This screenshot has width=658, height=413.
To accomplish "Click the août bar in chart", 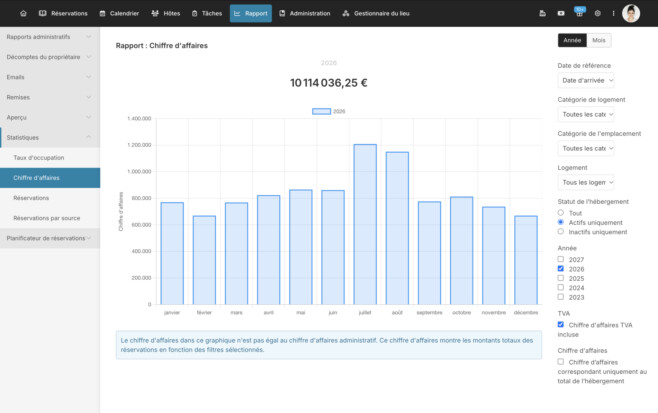I will [397, 228].
